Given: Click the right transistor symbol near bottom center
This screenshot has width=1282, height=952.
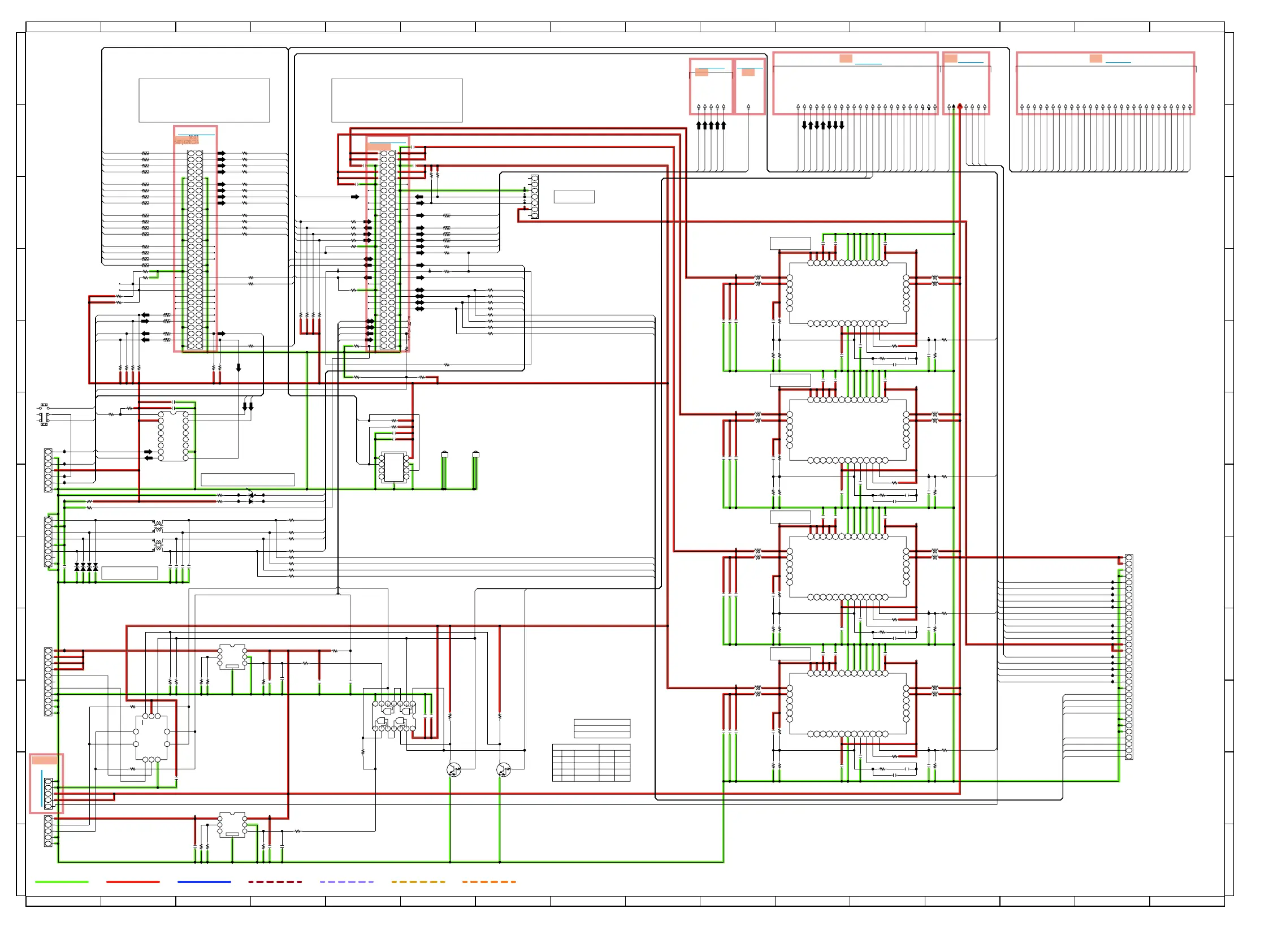Looking at the screenshot, I should click(503, 769).
